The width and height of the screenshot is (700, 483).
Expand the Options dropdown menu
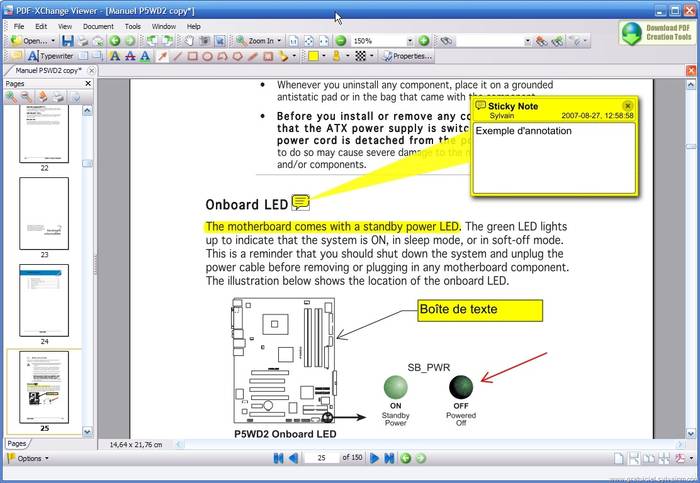[28, 458]
